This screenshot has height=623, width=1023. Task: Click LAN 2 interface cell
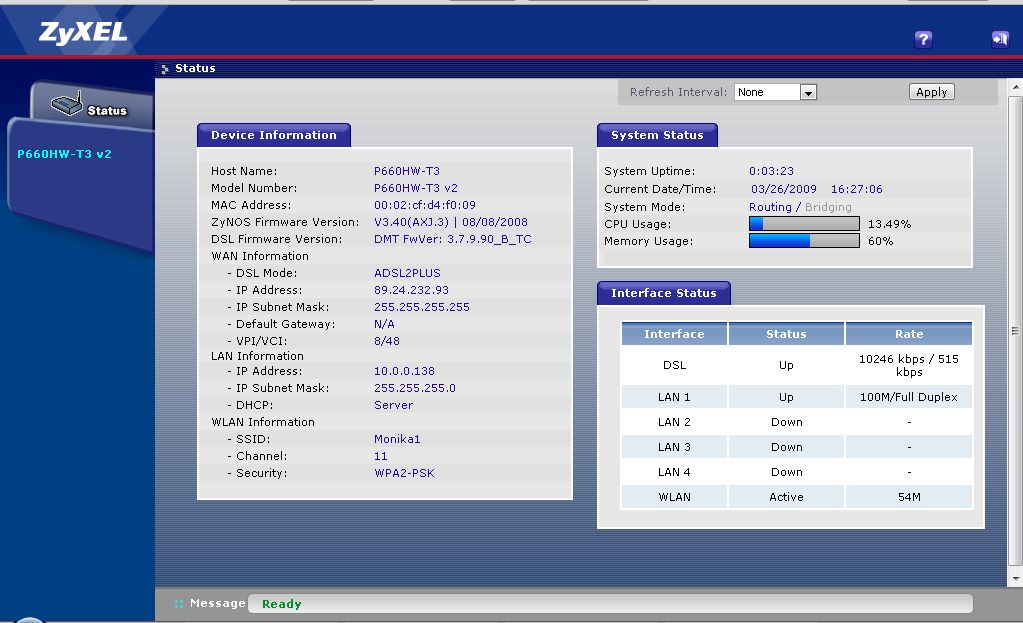[x=674, y=422]
